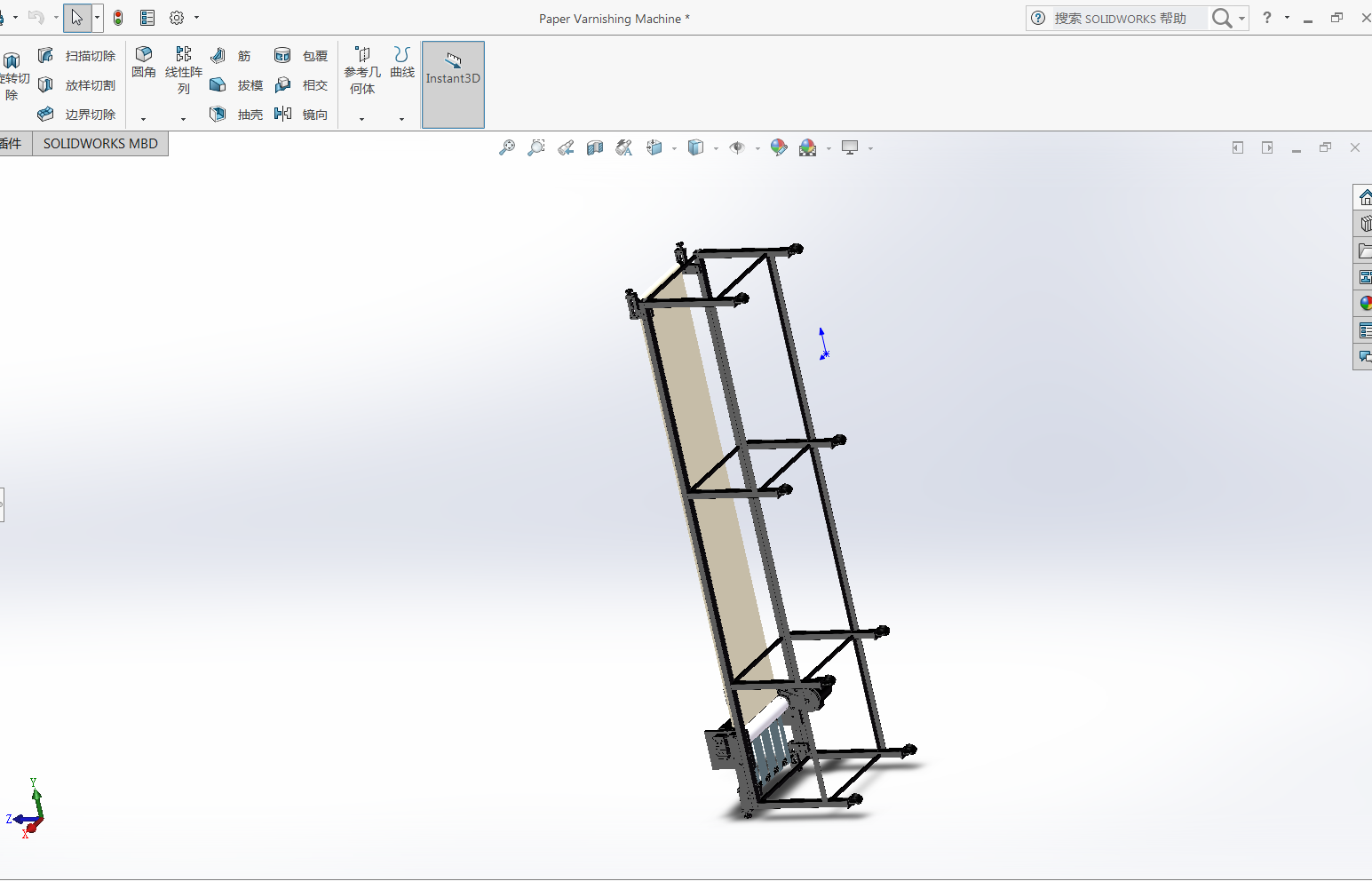The image size is (1372, 881).
Task: Click the Edit Appearance color ball icon
Action: 779,148
